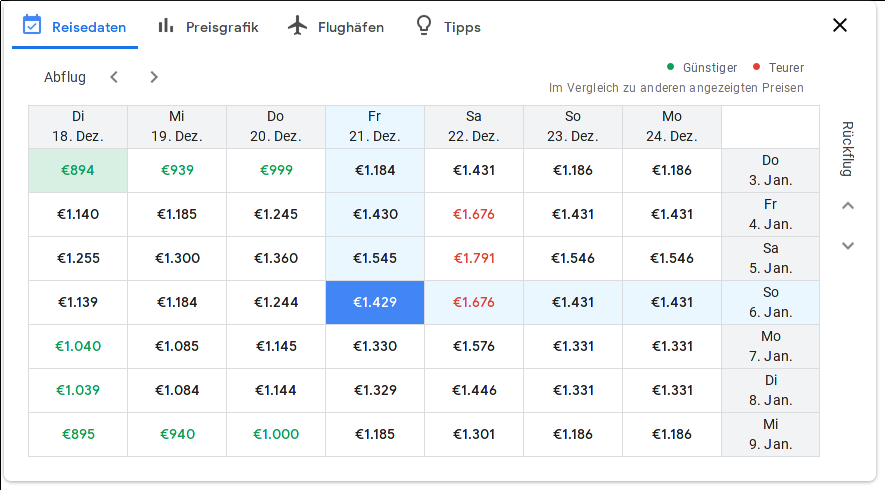Open the Flughäfen tab
The width and height of the screenshot is (885, 490).
pyautogui.click(x=336, y=27)
